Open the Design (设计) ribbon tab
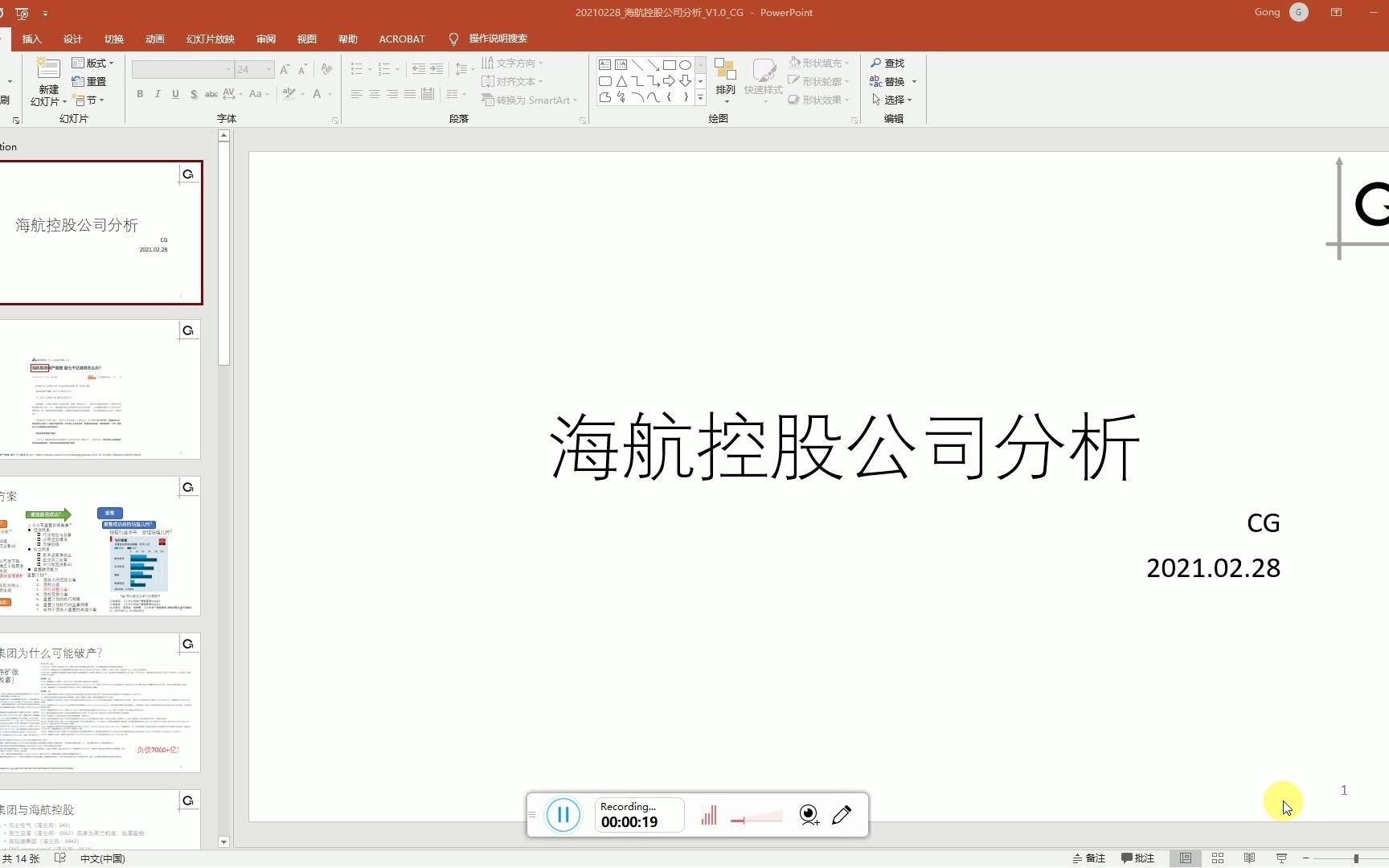 (x=72, y=39)
